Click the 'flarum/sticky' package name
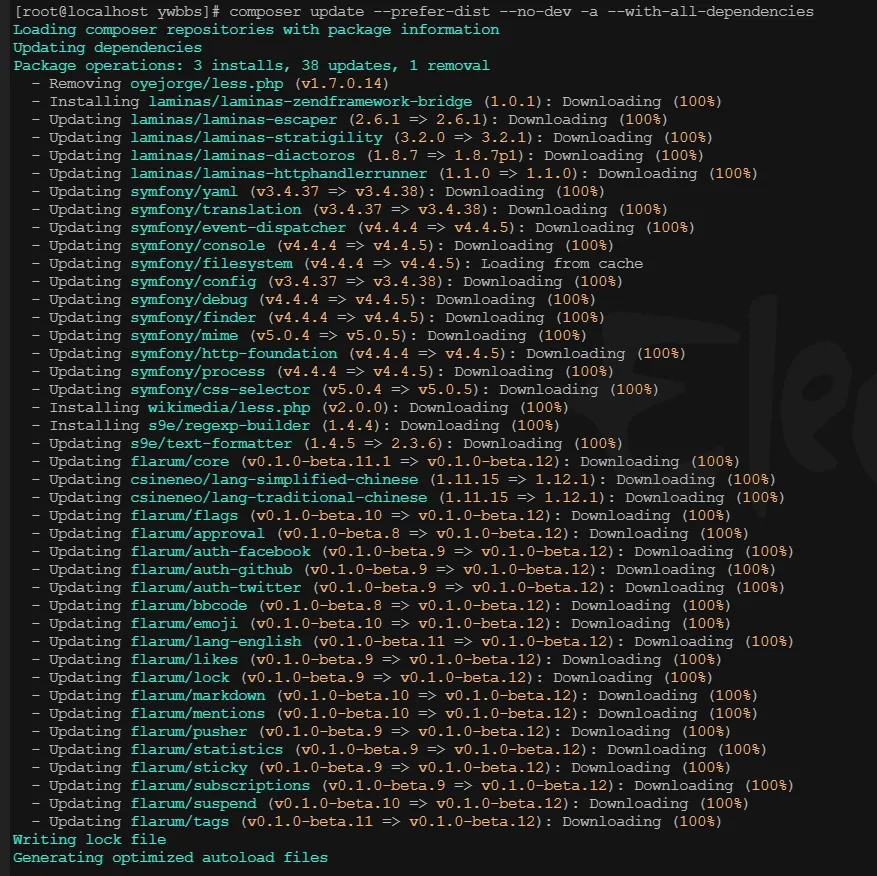 click(x=189, y=767)
